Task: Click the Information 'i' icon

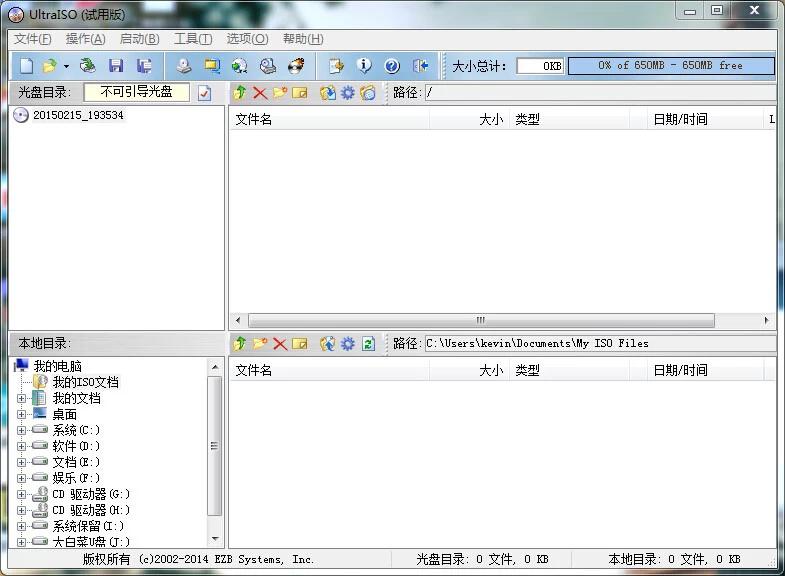Action: pos(364,66)
